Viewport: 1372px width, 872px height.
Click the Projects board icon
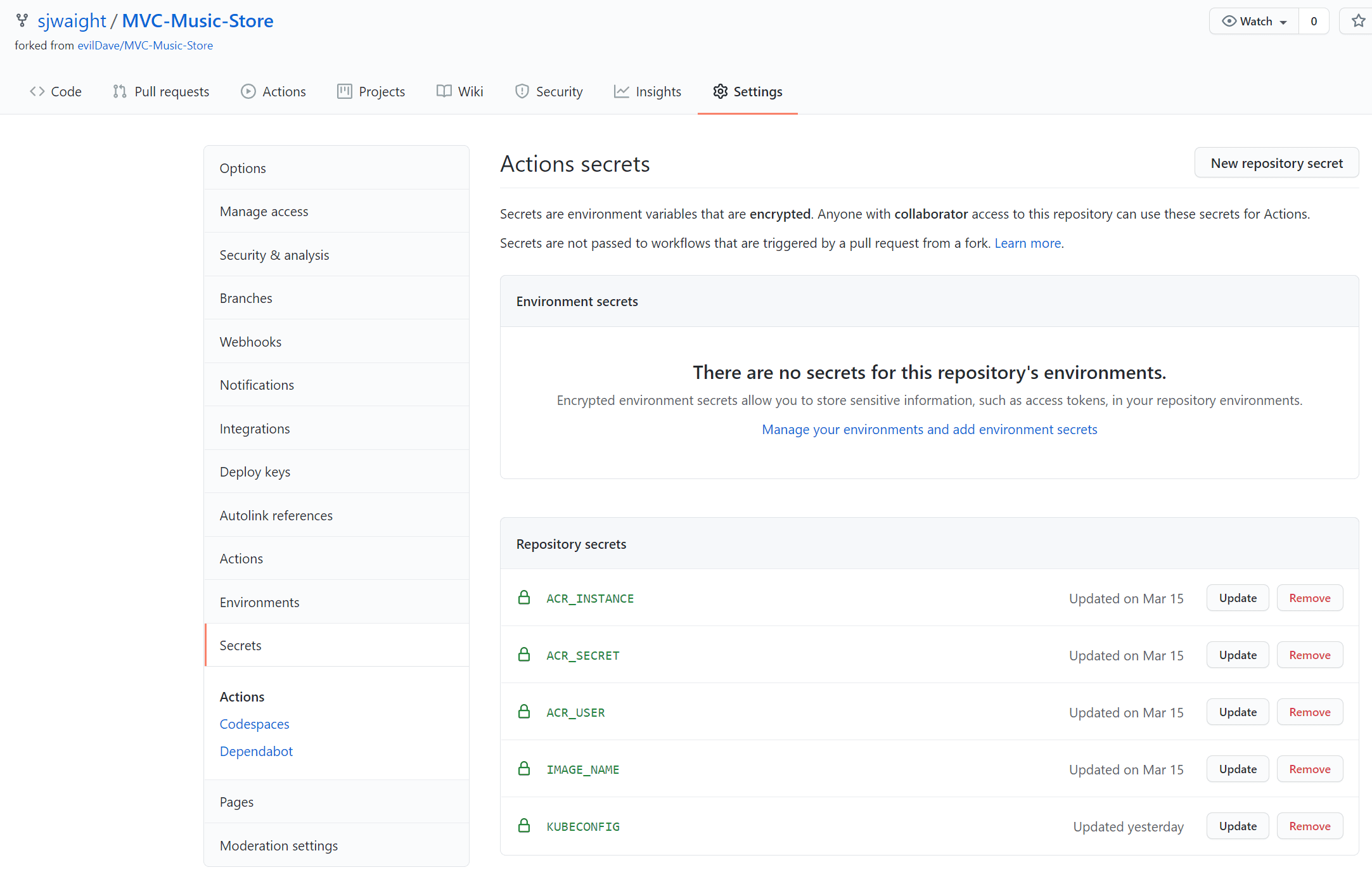pyautogui.click(x=345, y=91)
